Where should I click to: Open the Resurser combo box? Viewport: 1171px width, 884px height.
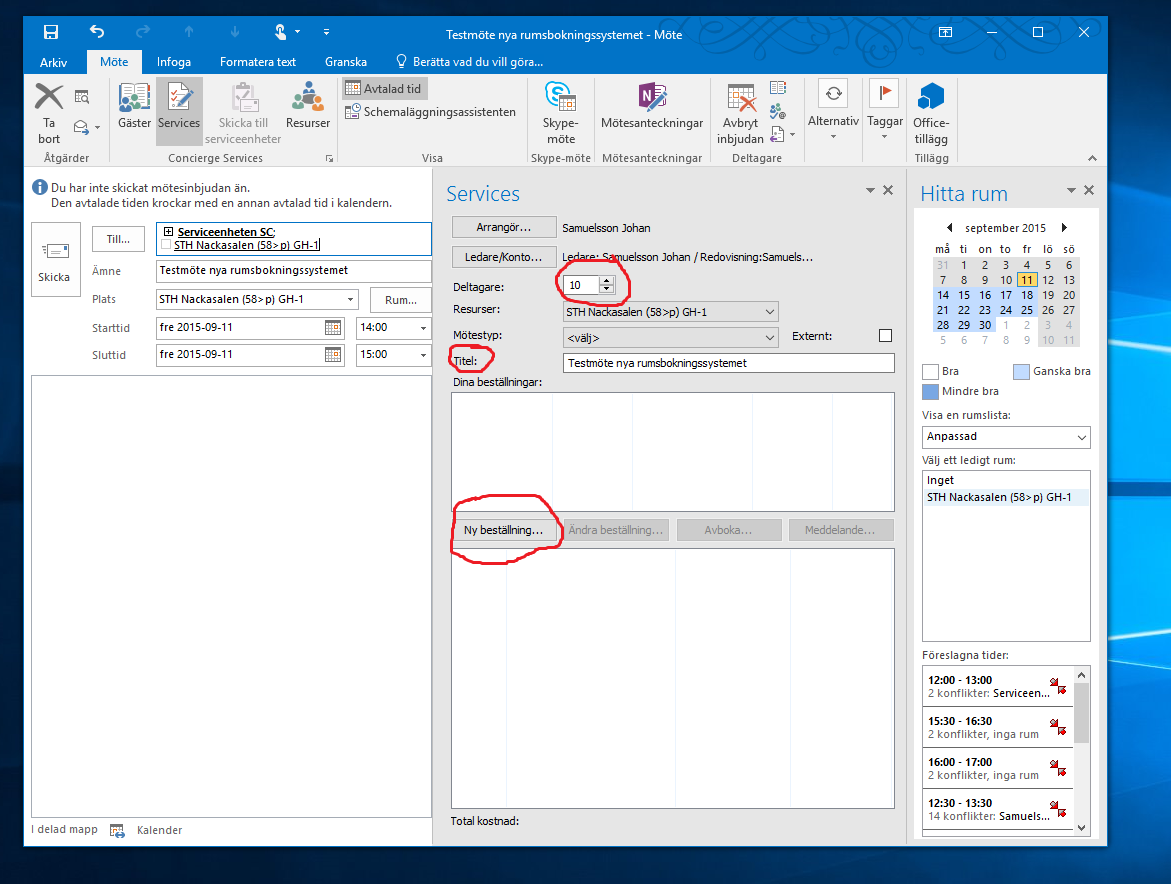(671, 312)
